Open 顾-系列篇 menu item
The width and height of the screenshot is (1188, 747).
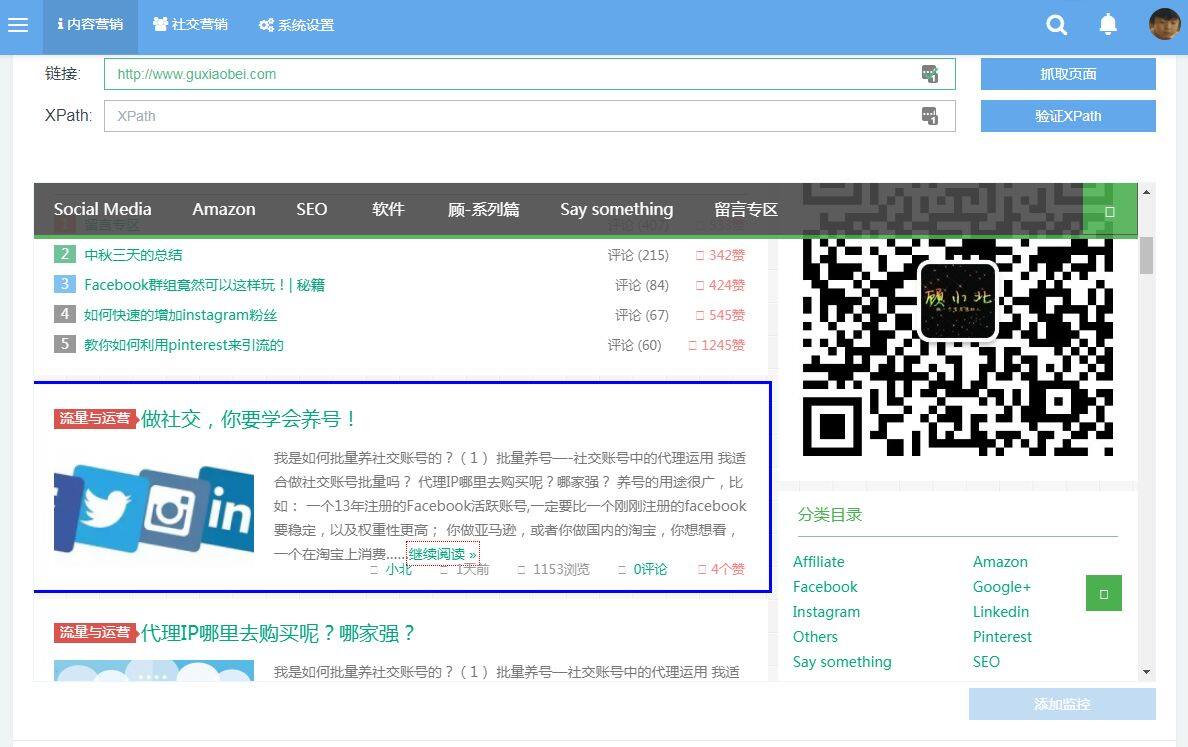[x=483, y=209]
